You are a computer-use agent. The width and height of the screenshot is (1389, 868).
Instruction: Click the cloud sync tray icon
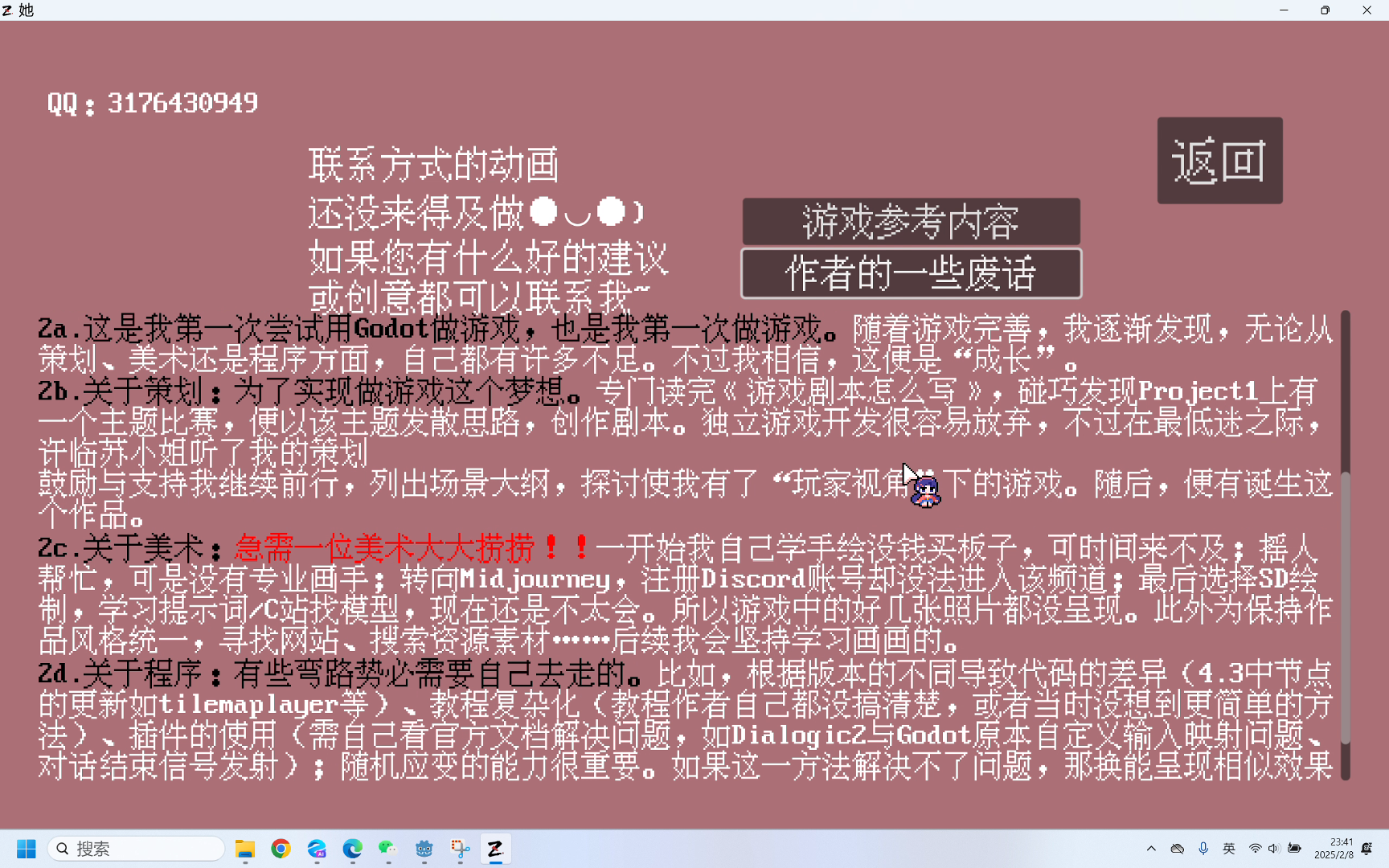[1178, 849]
